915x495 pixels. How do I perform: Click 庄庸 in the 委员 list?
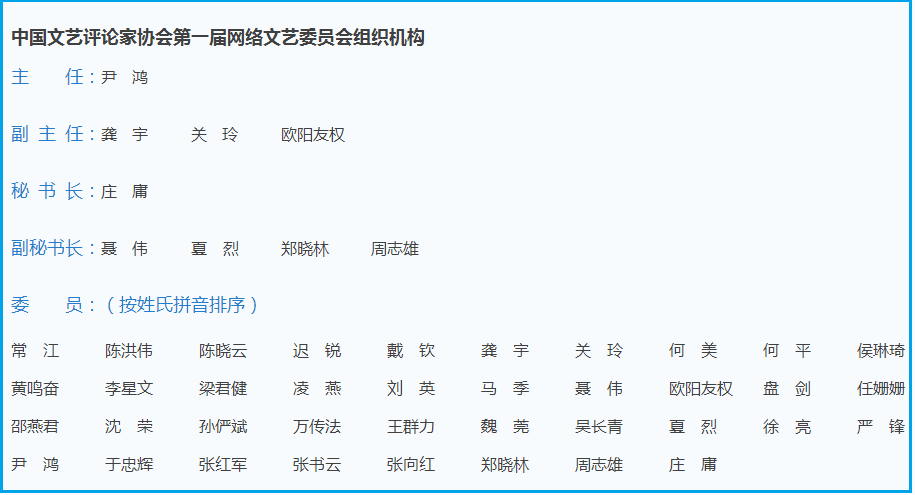point(693,465)
